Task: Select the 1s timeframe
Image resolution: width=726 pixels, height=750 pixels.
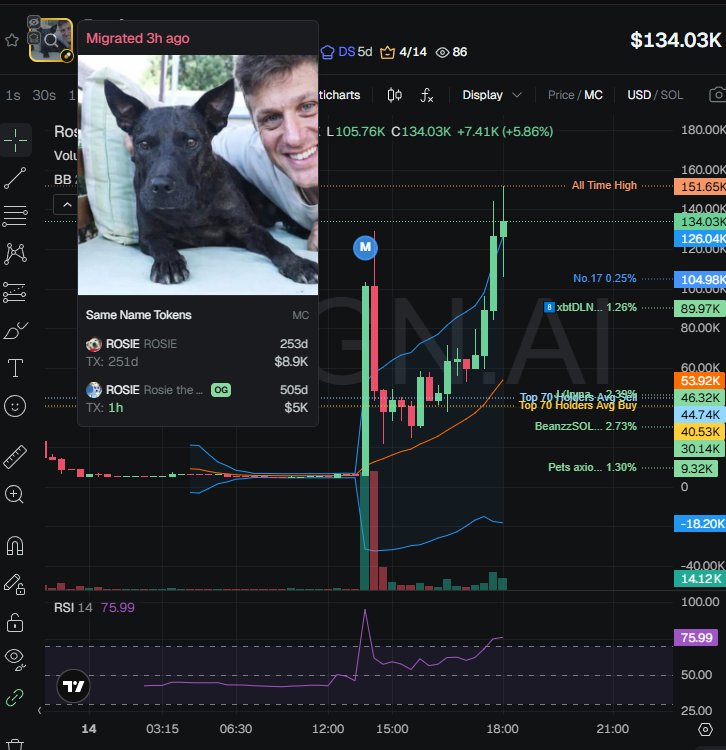Action: (13, 96)
